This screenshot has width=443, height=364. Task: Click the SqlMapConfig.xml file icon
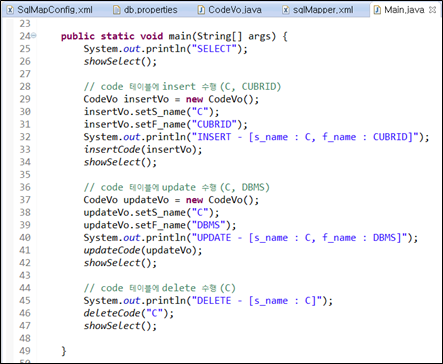(10, 10)
